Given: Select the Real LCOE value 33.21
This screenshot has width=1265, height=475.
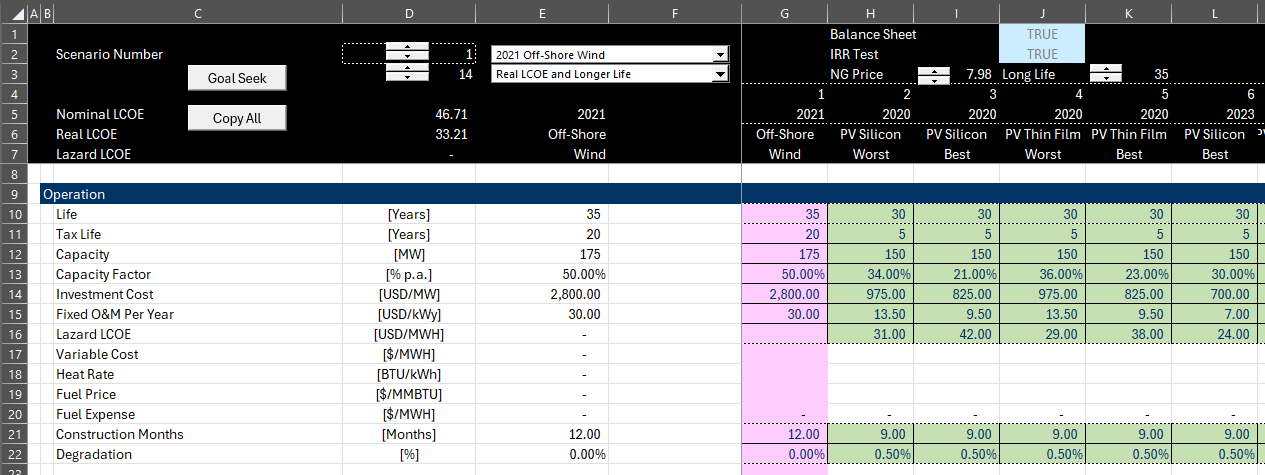Looking at the screenshot, I should (451, 134).
